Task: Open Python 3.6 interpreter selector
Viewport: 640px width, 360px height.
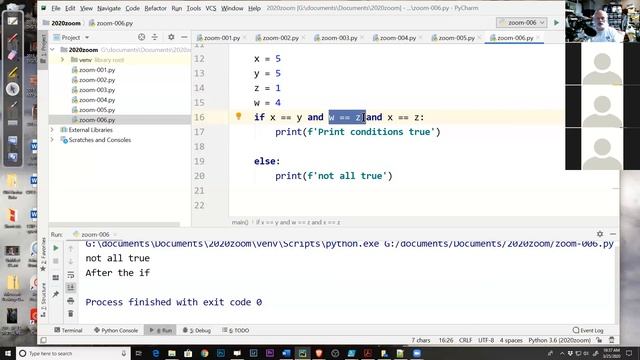Action: 559,340
